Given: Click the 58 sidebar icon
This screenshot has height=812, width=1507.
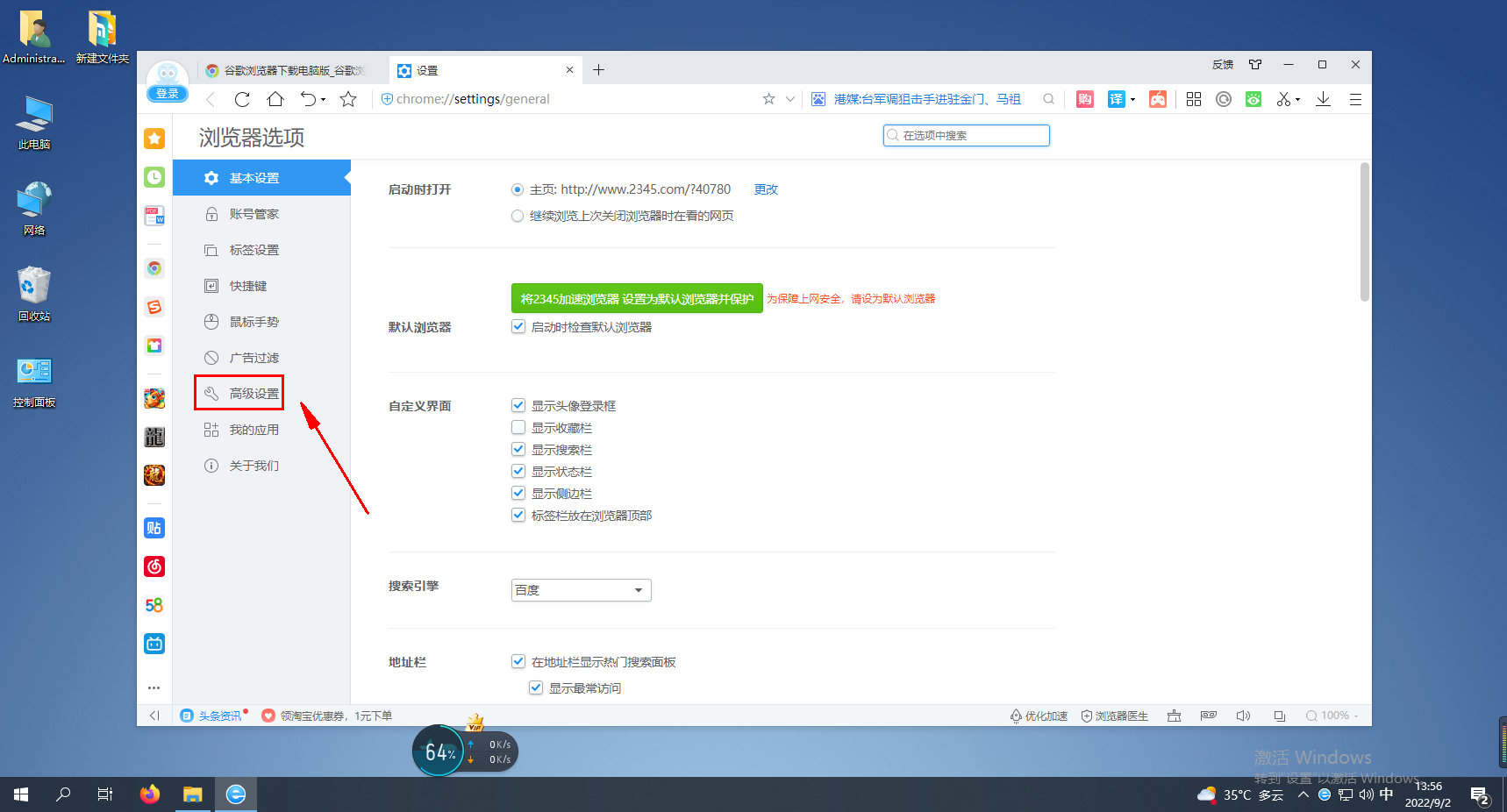Looking at the screenshot, I should (154, 605).
